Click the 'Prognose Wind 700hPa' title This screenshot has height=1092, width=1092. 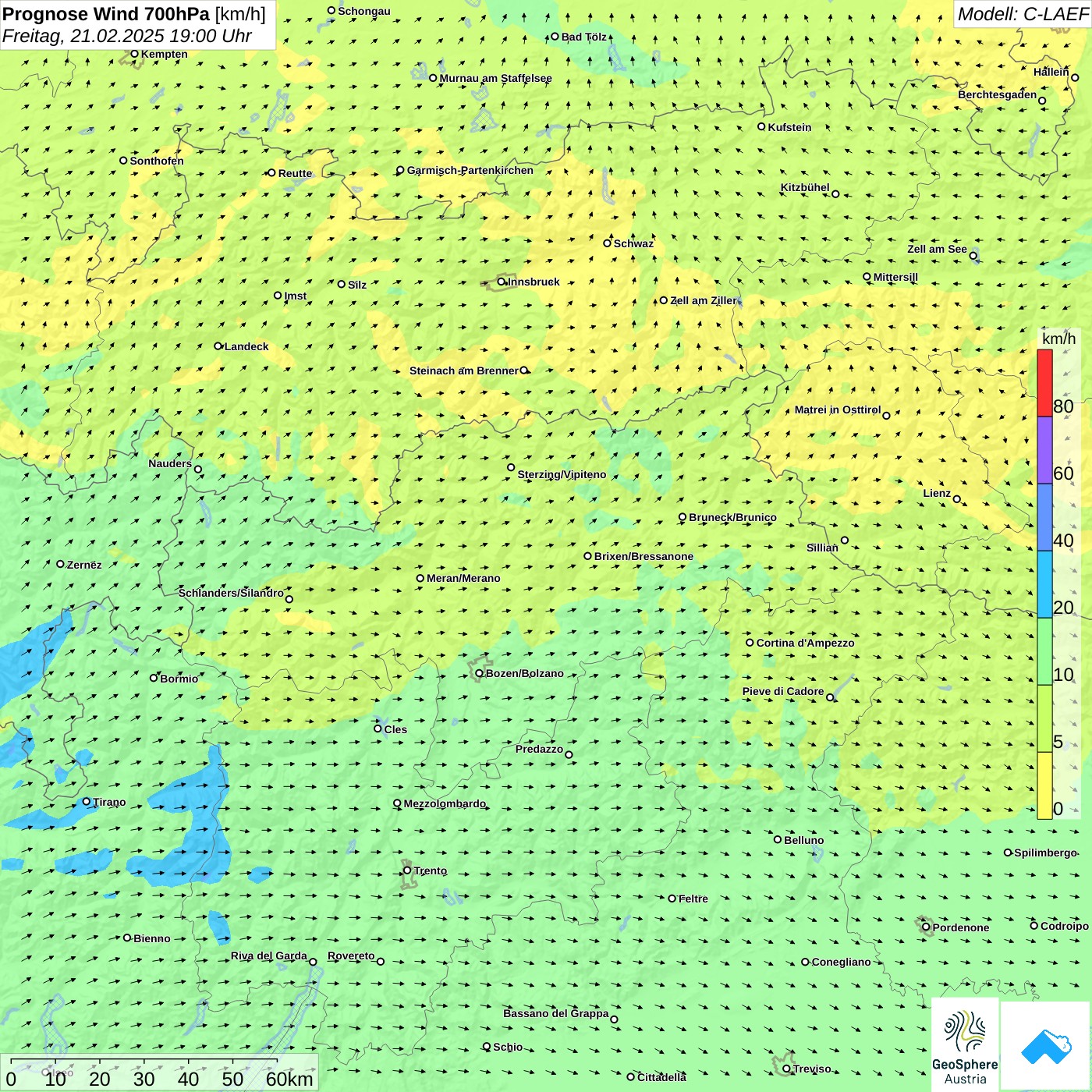coord(107,14)
